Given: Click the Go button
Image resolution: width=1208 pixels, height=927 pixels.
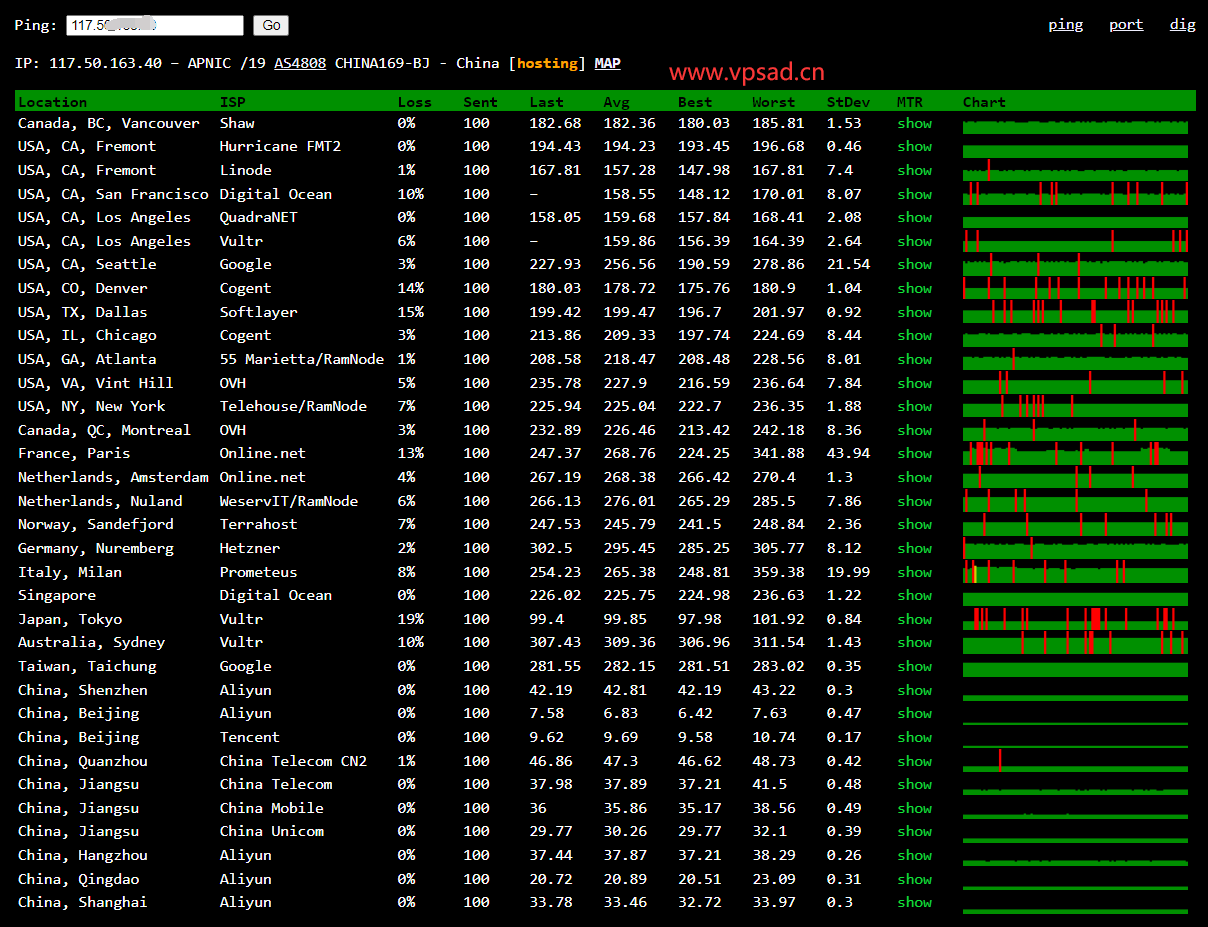Looking at the screenshot, I should point(271,25).
